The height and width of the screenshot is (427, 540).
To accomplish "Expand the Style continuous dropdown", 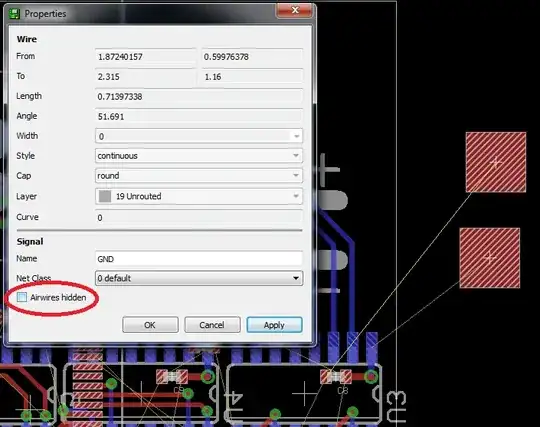I will click(199, 156).
